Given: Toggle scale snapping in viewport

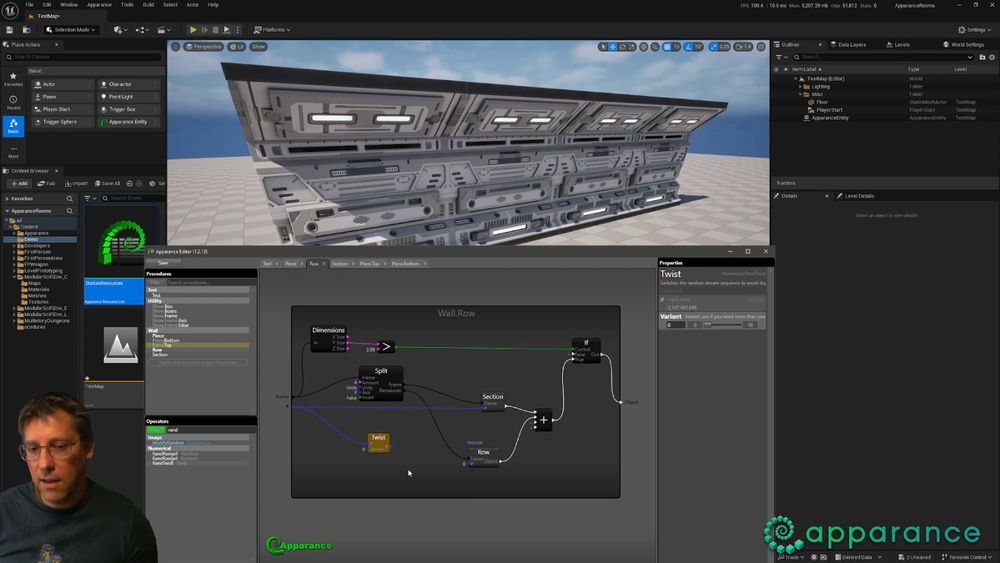Looking at the screenshot, I should click(713, 47).
